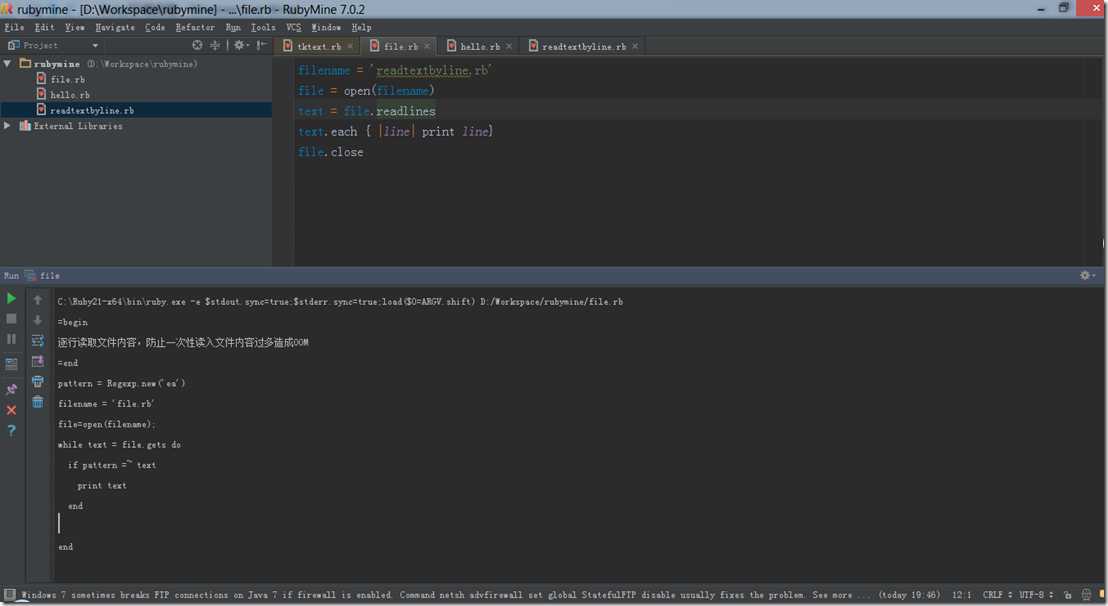Screen dimensions: 1108x606
Task: Click the 'file' run configuration tab label
Action: [x=49, y=275]
